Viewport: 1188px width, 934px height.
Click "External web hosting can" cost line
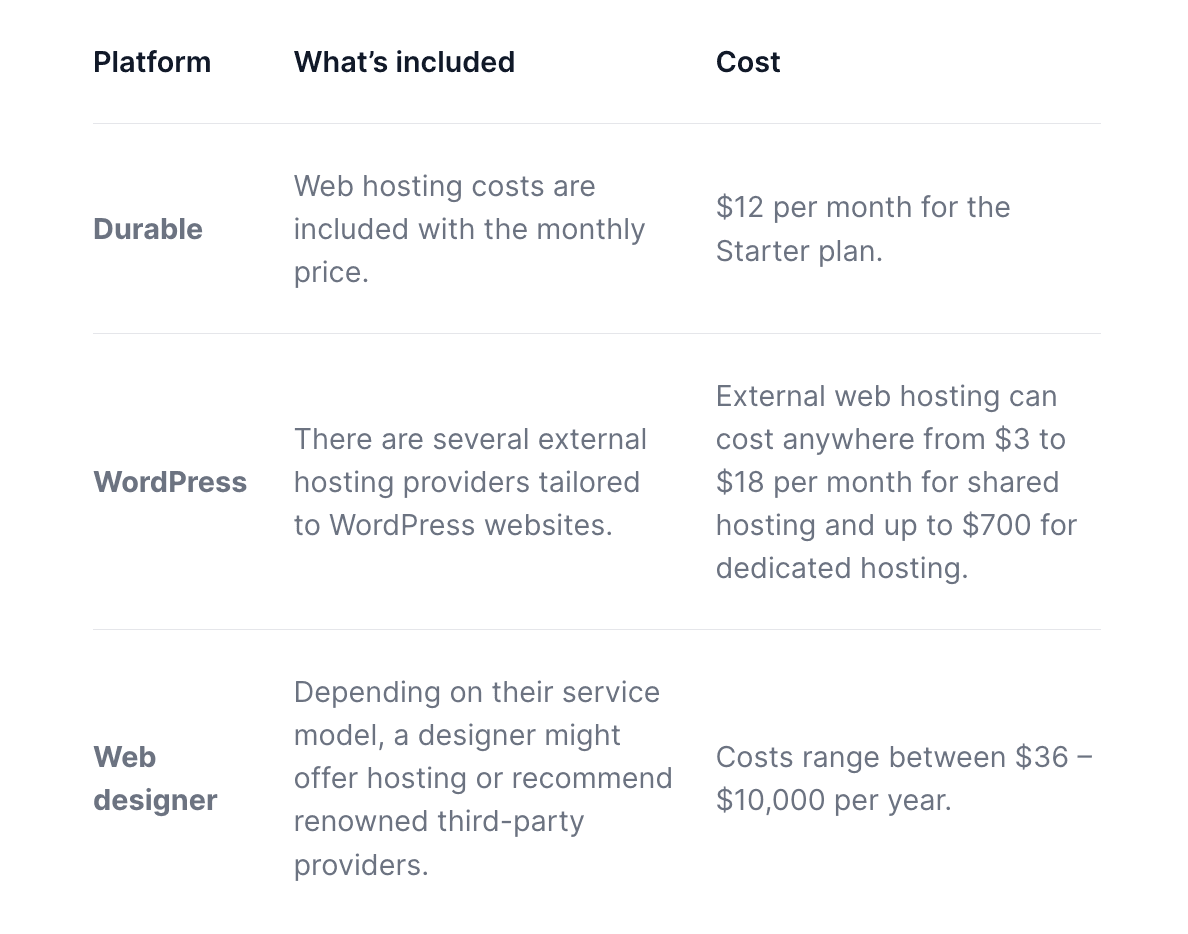(886, 396)
